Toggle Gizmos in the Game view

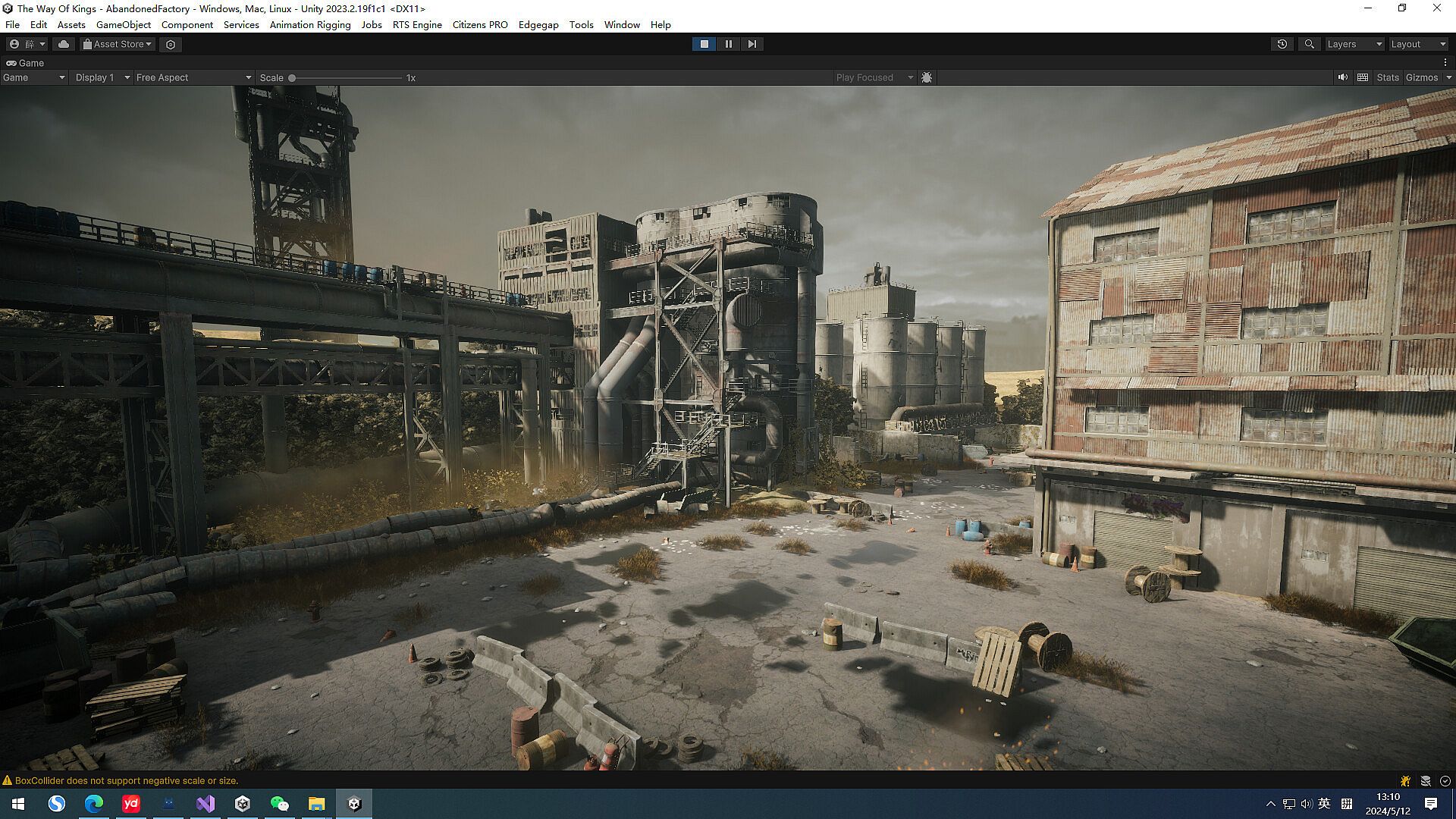pyautogui.click(x=1421, y=77)
